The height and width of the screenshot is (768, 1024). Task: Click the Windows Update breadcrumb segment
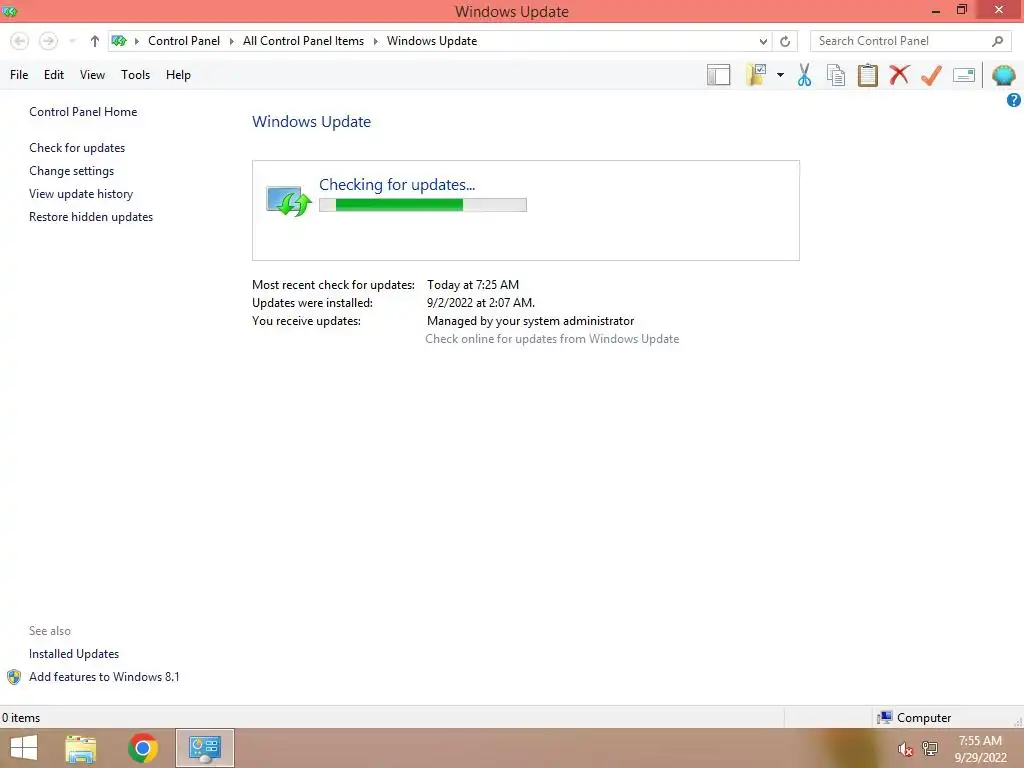(432, 41)
